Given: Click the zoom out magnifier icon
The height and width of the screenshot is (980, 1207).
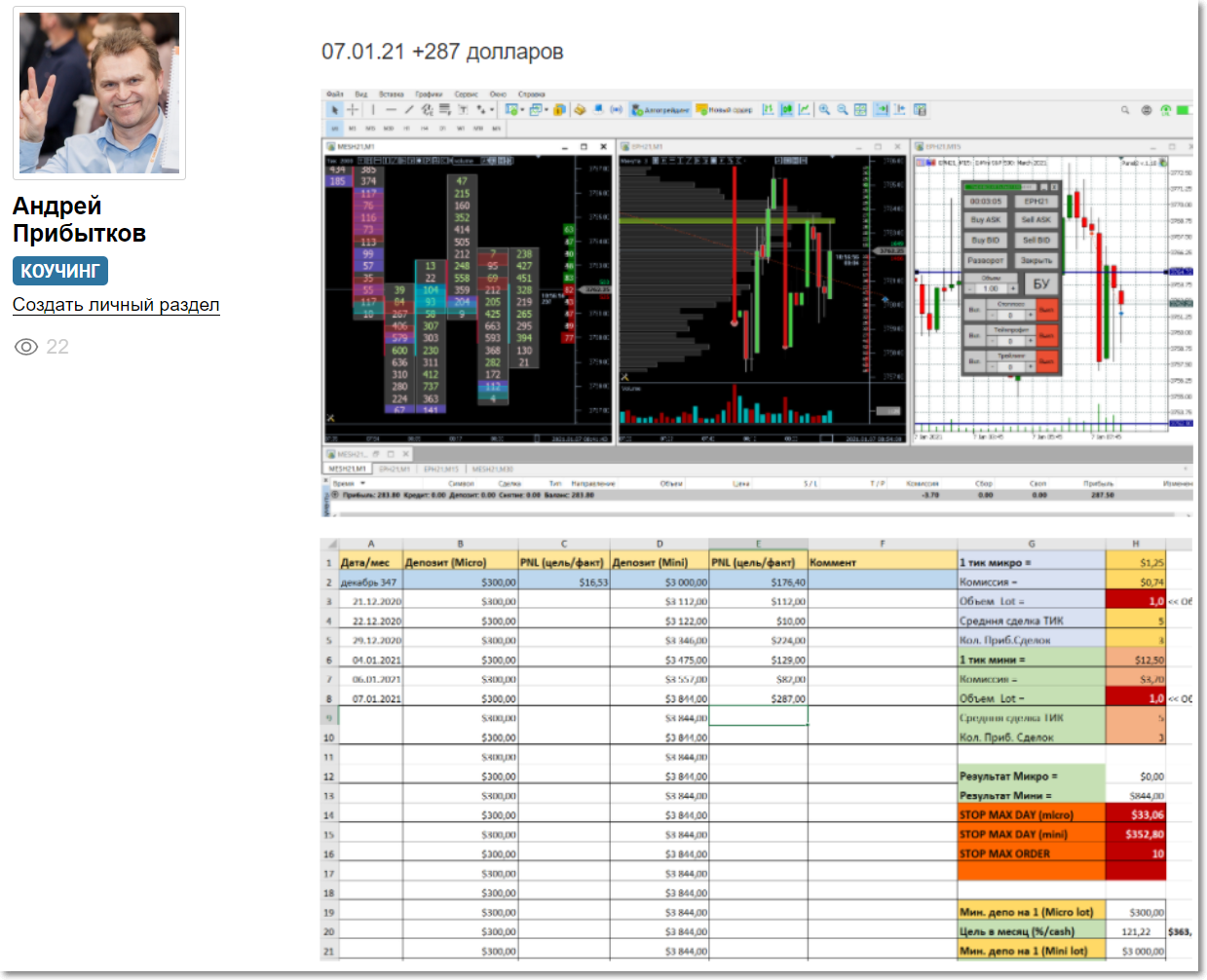Looking at the screenshot, I should [843, 110].
